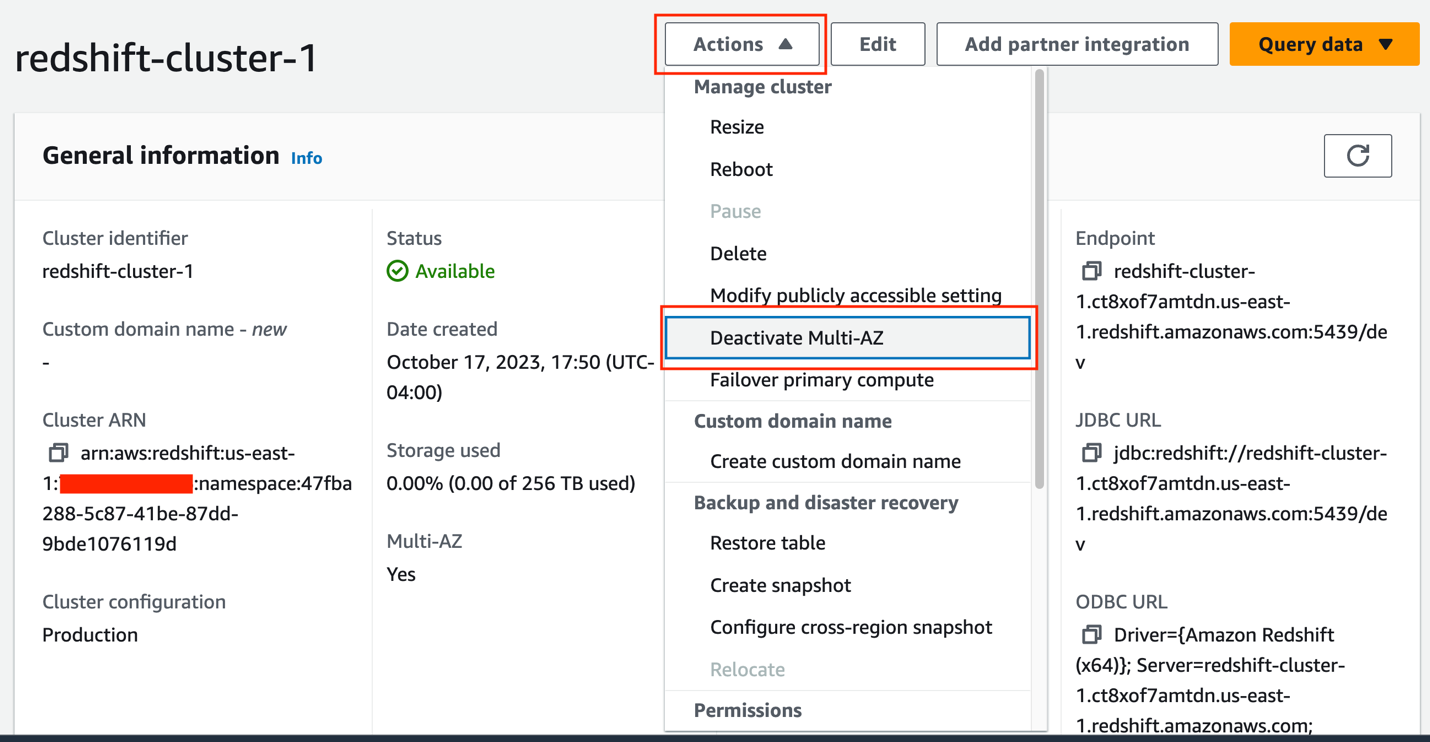Select Restore table option
Screen dimensions: 1430x742
tap(767, 543)
